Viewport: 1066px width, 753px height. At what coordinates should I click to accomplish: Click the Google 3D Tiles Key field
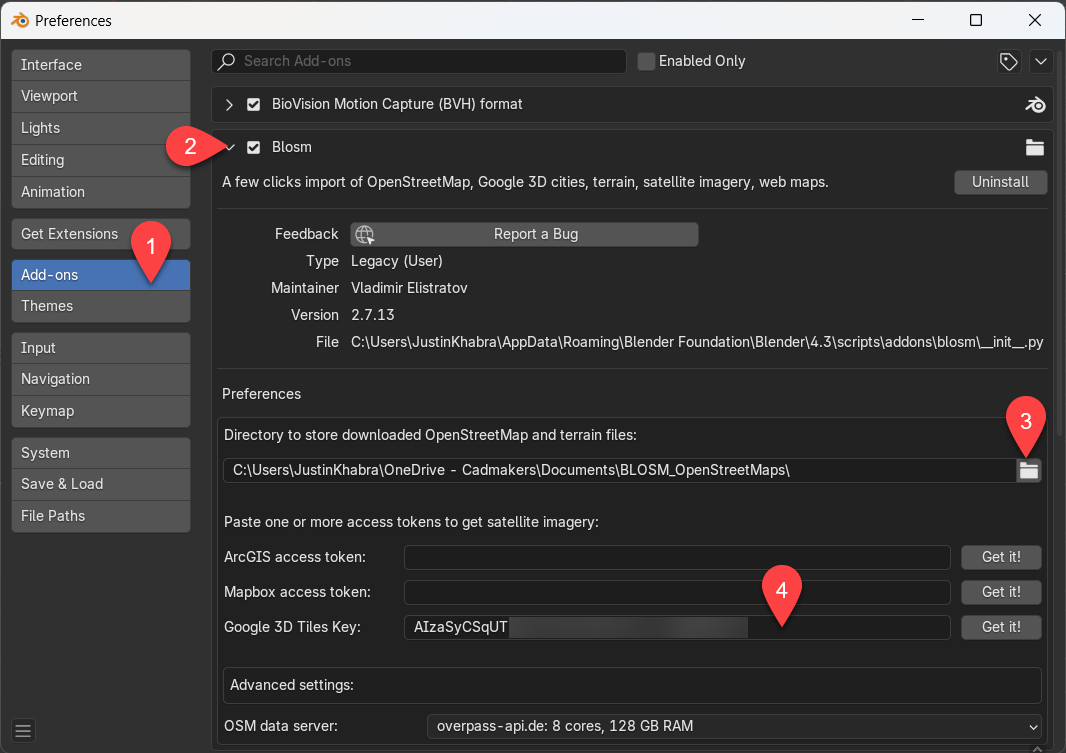pos(677,627)
